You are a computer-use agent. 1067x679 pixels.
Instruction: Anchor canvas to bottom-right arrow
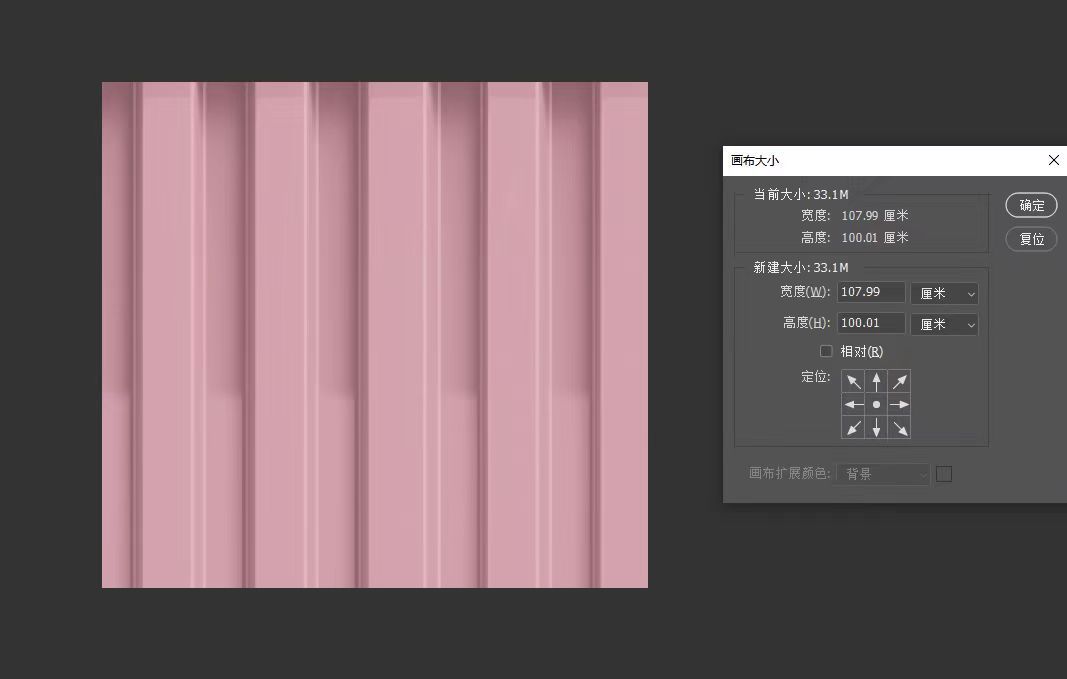pos(899,427)
